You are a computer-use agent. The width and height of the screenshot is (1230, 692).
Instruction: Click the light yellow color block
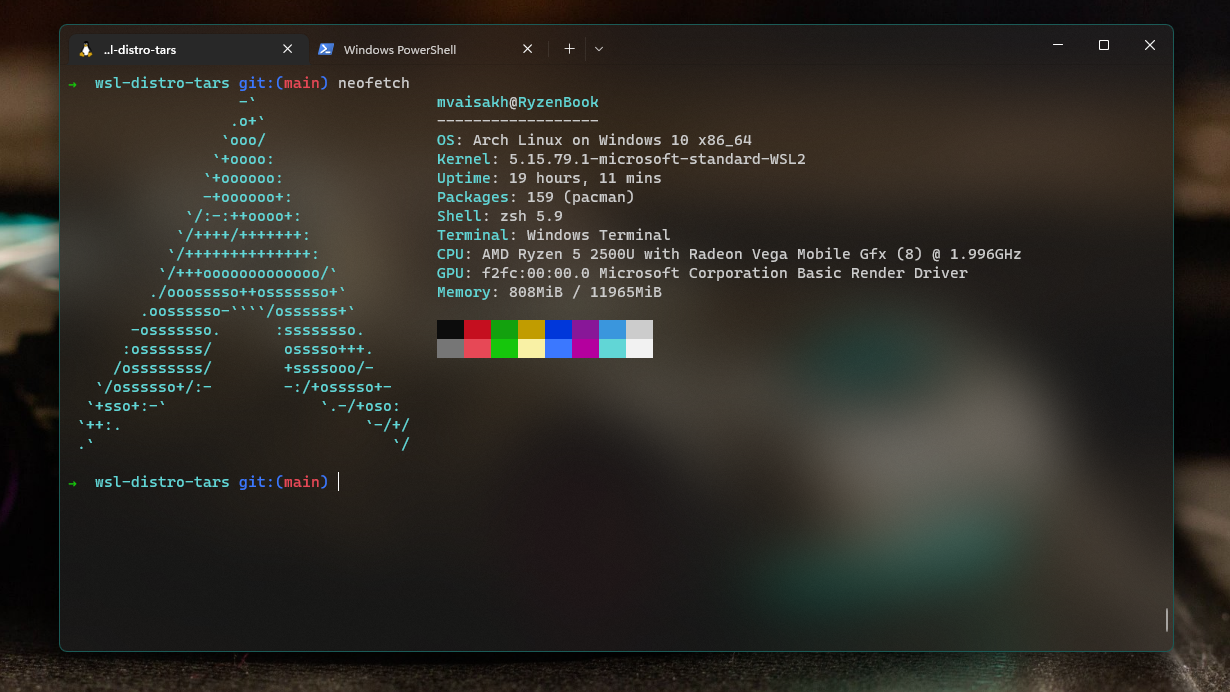tap(531, 348)
